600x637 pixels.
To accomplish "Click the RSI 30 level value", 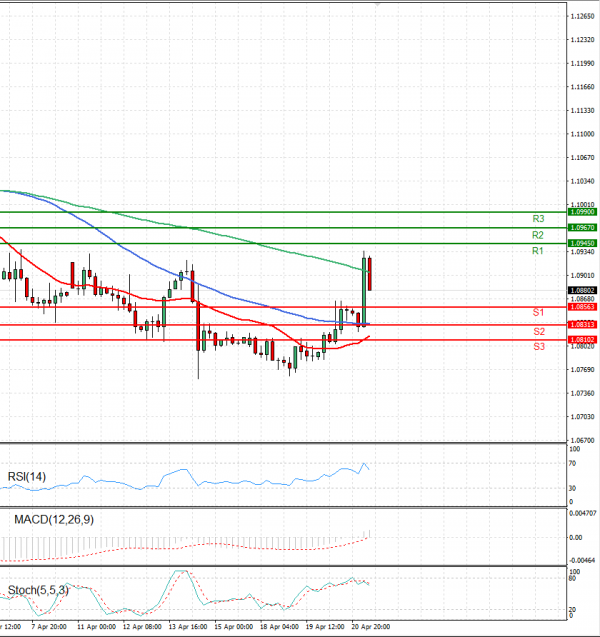I will pyautogui.click(x=572, y=488).
